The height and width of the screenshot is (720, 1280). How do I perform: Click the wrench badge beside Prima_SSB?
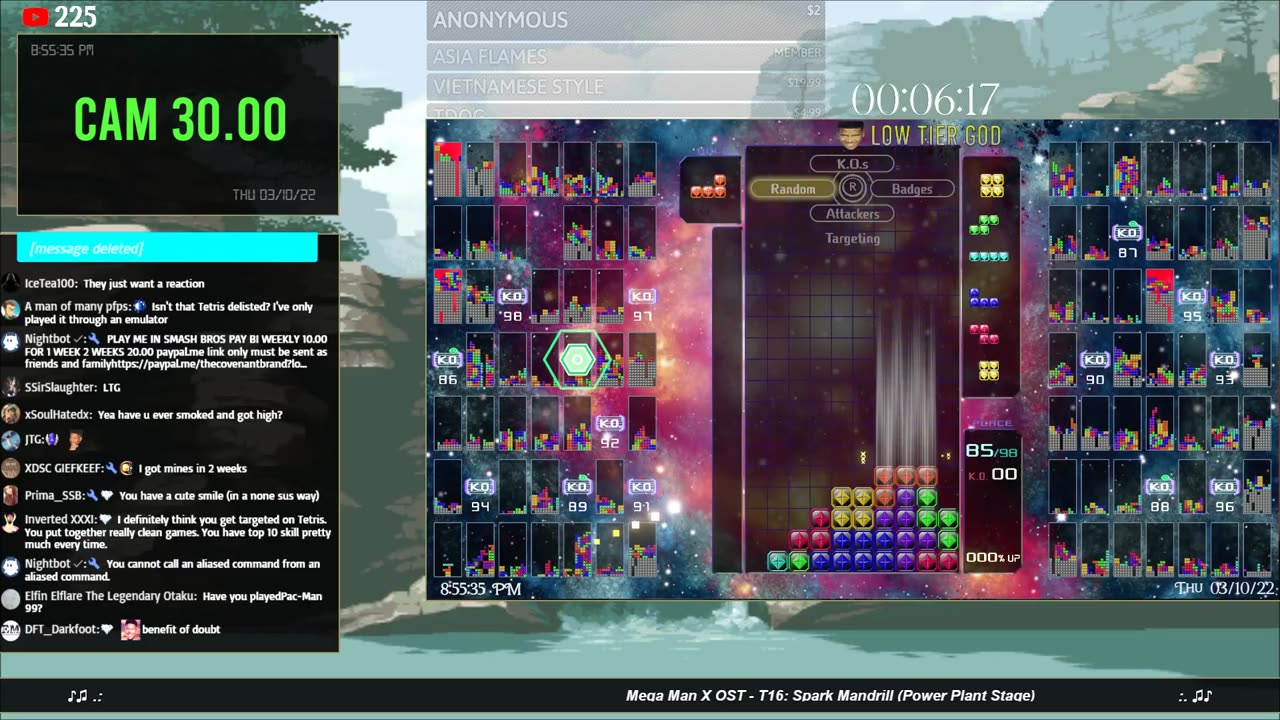click(x=92, y=496)
